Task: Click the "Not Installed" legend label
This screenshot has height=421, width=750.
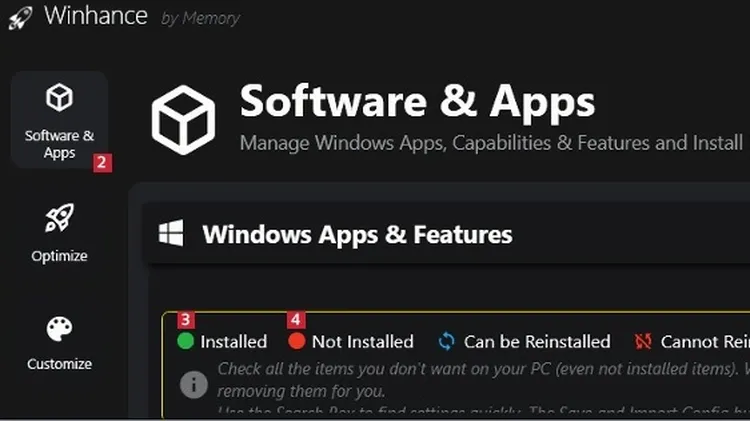Action: pyautogui.click(x=362, y=342)
